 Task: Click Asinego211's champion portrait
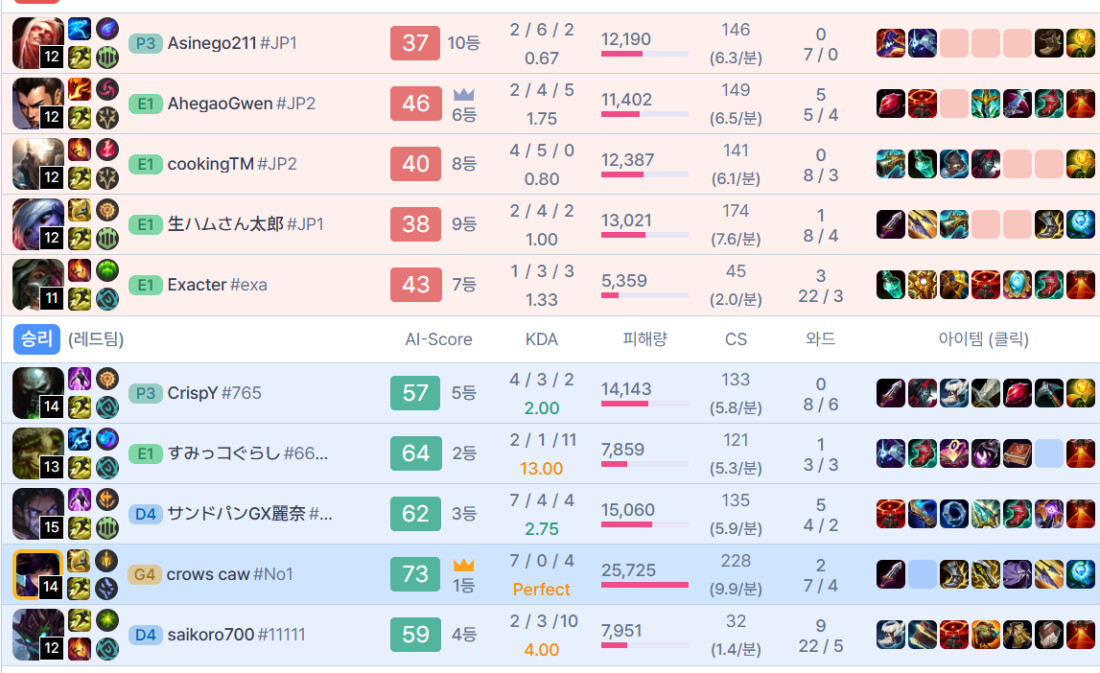pos(37,43)
